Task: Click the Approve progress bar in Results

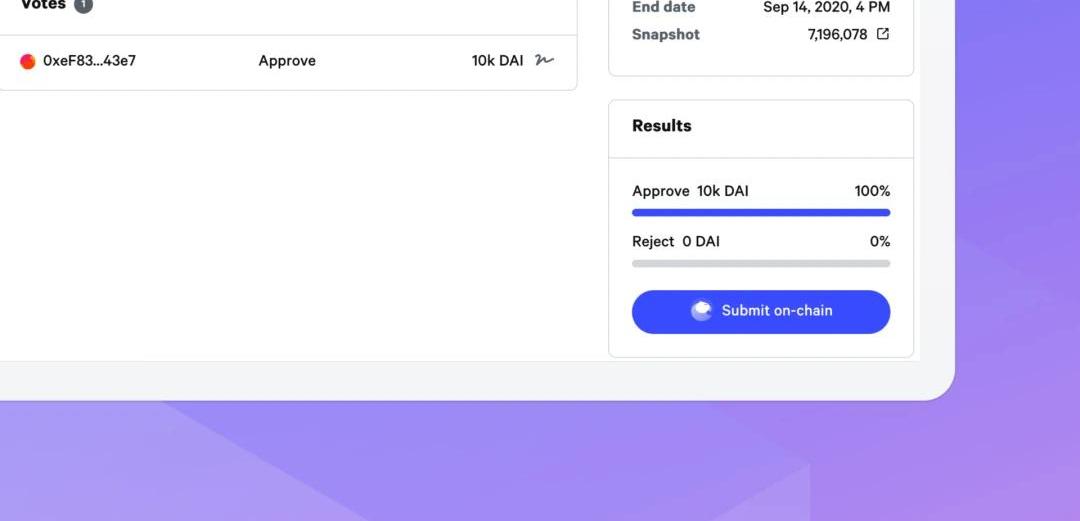Action: coord(760,213)
